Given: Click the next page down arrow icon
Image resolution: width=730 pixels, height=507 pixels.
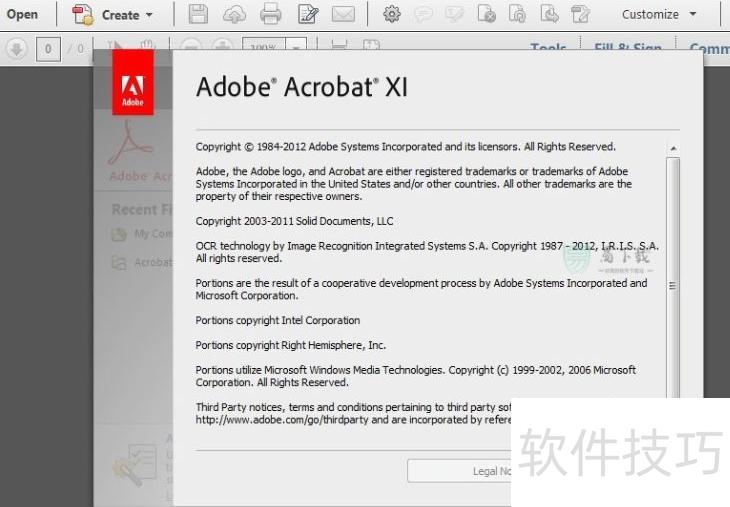Looking at the screenshot, I should tap(17, 49).
